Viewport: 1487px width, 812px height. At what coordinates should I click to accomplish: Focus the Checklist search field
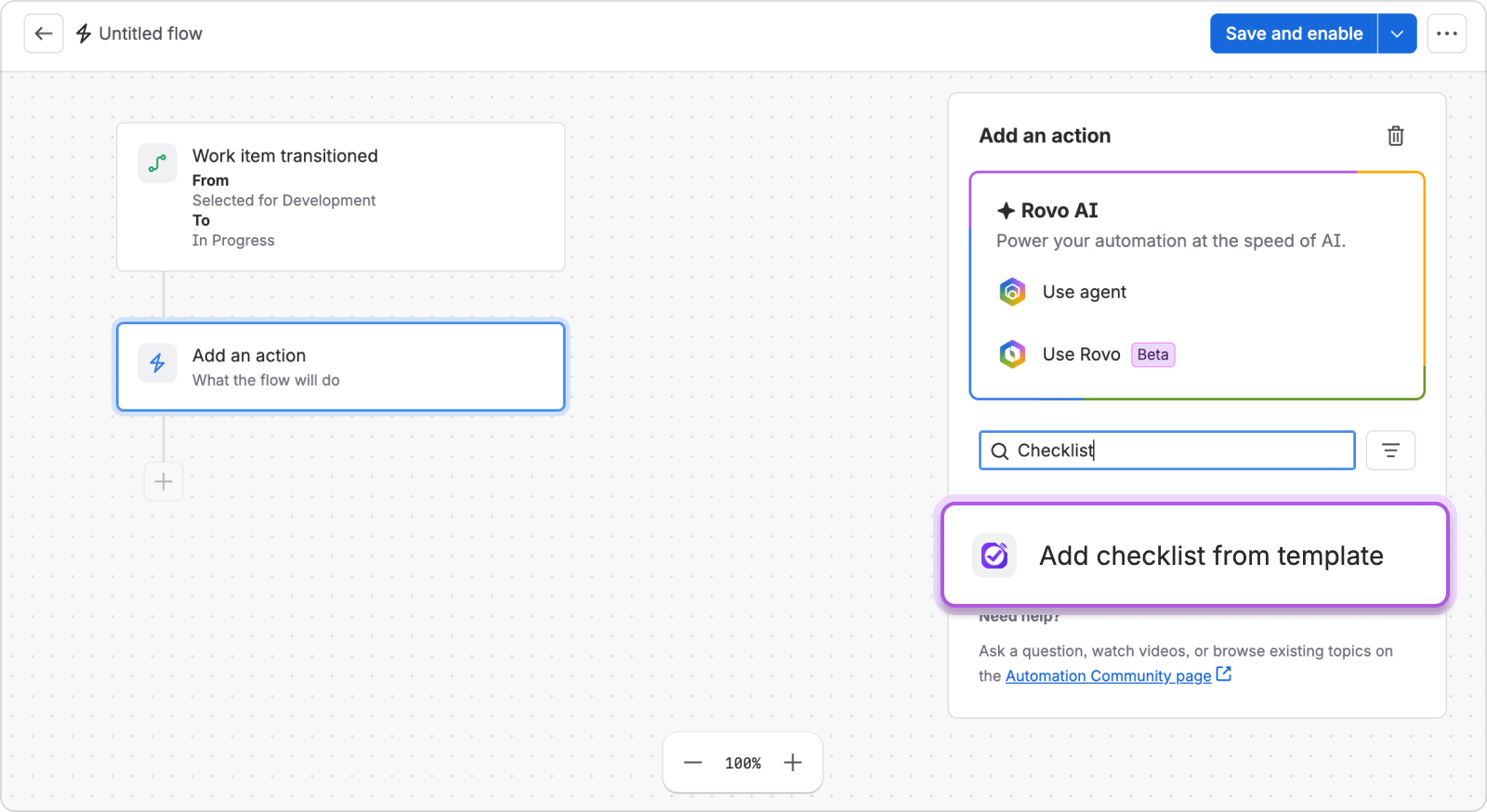(1167, 451)
